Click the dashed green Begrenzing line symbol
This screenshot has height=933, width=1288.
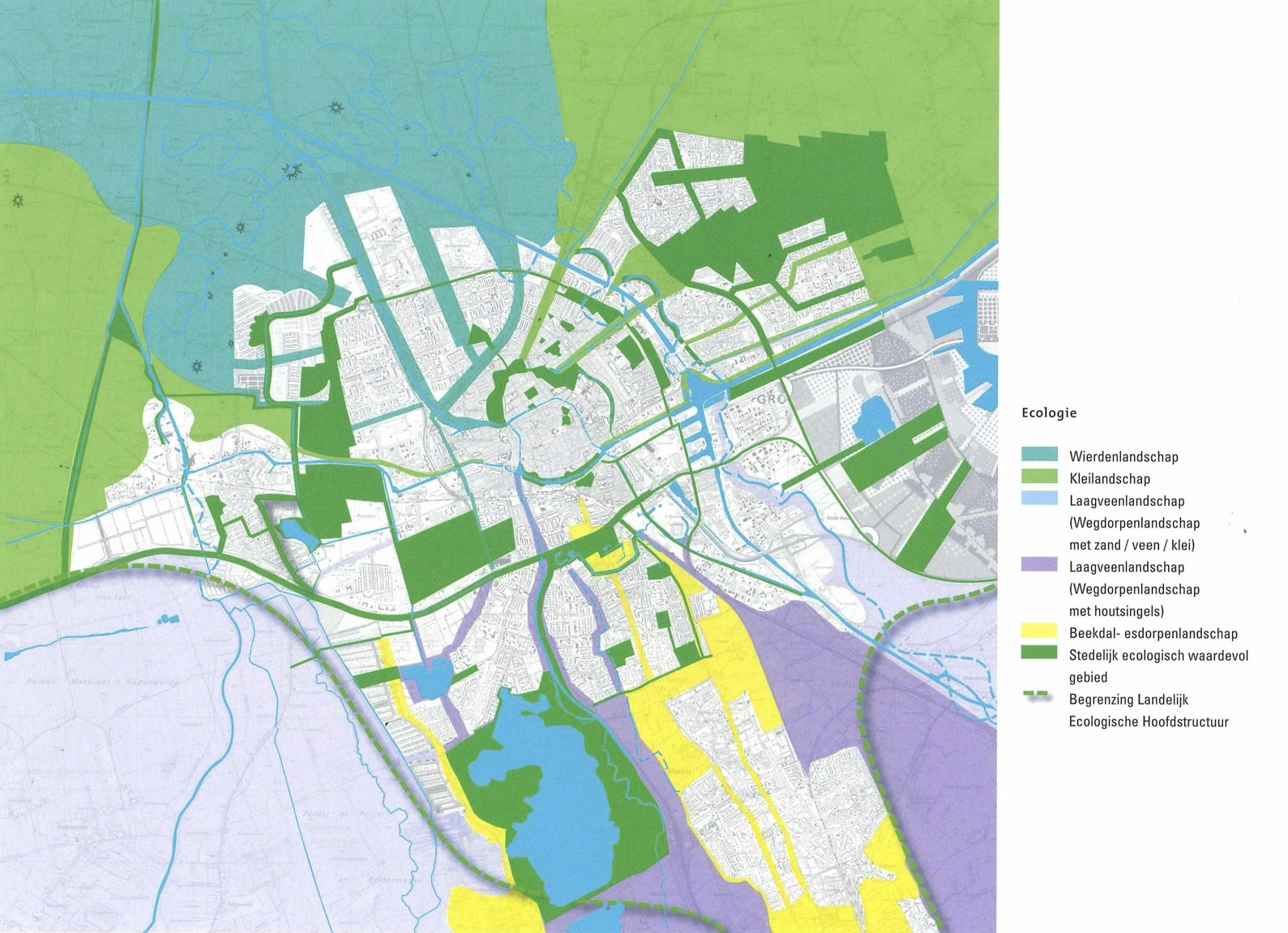[x=1033, y=697]
